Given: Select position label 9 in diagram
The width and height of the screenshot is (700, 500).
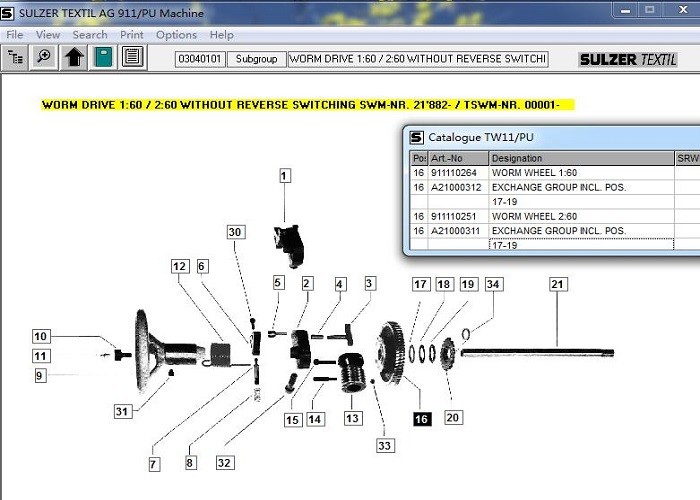Looking at the screenshot, I should click(40, 375).
